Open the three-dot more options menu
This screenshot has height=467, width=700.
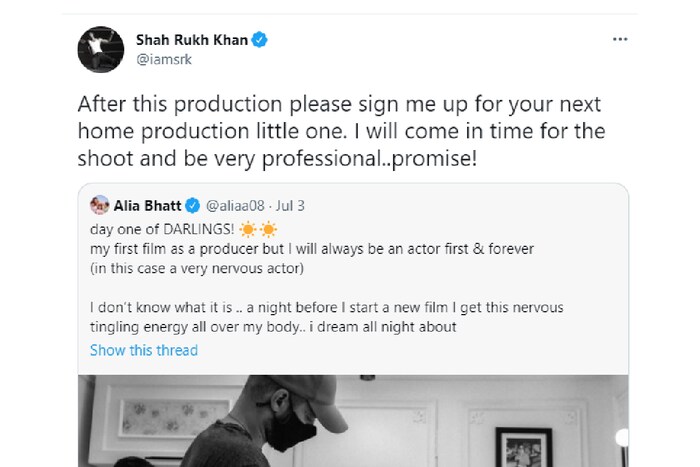pos(620,40)
